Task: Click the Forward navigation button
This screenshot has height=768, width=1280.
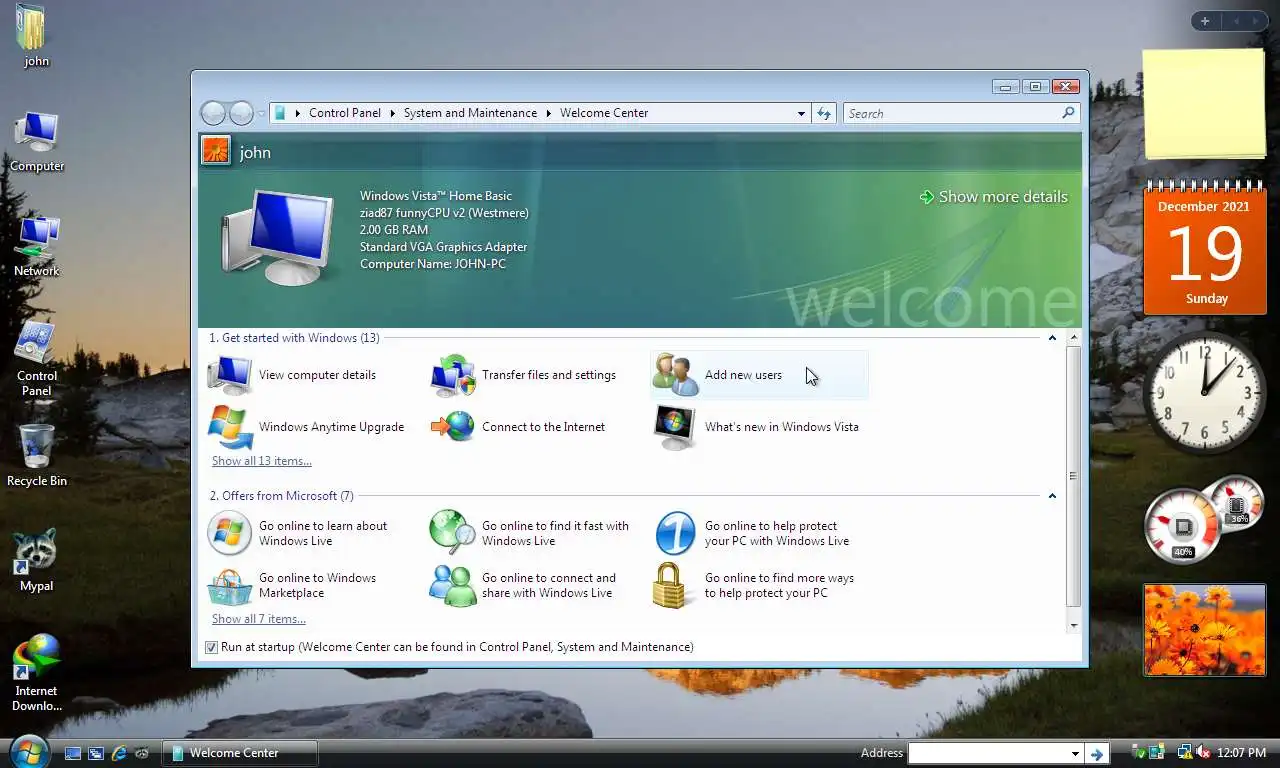Action: (241, 113)
